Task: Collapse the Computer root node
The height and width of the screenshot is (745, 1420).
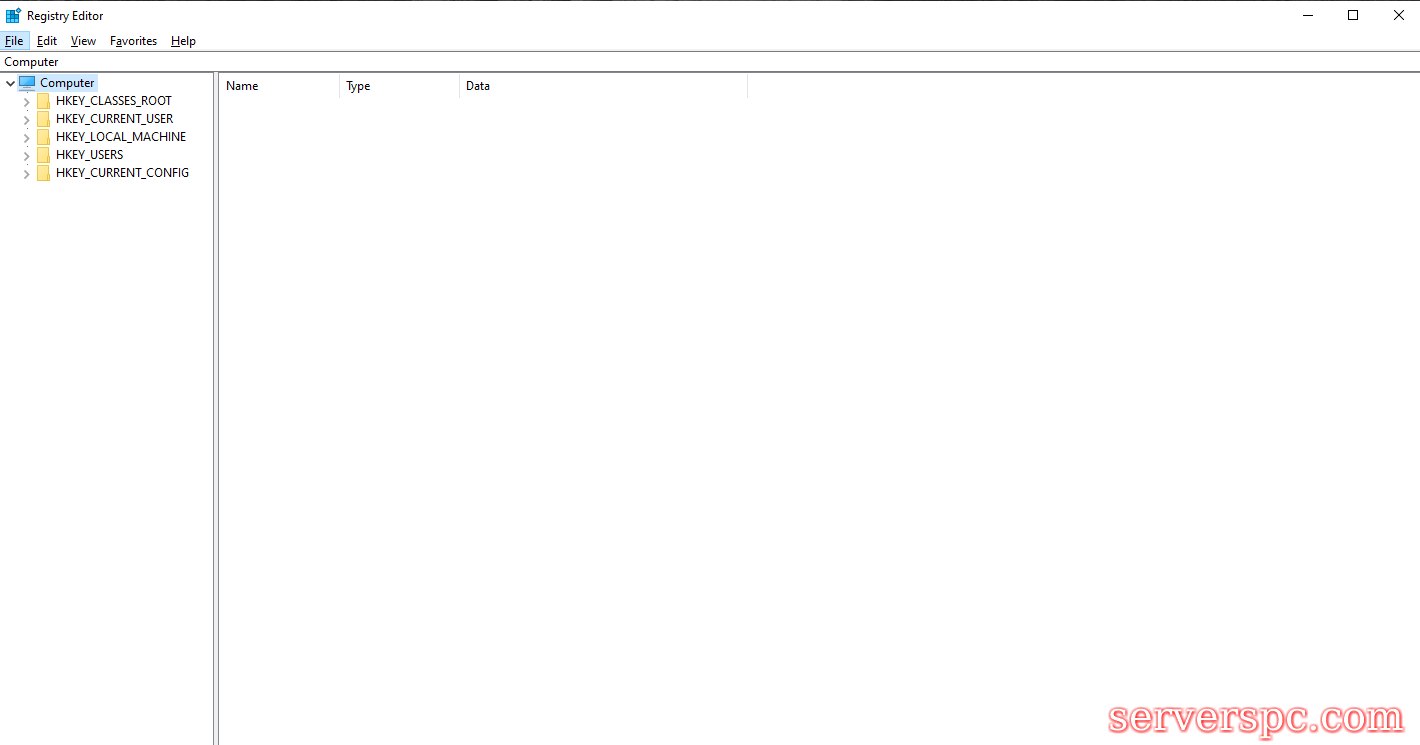Action: 10,83
